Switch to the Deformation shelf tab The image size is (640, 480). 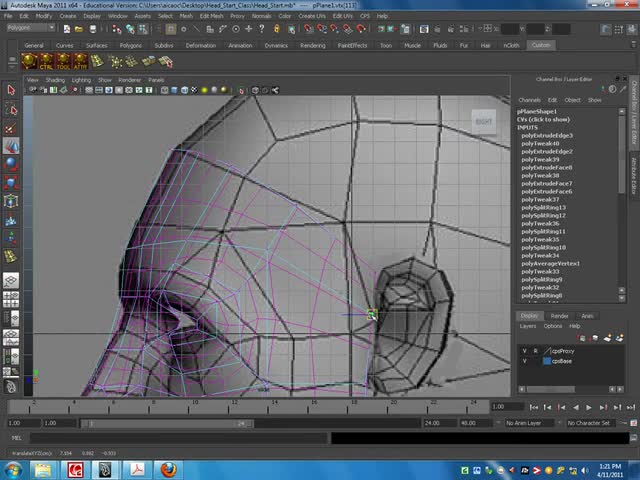click(x=200, y=45)
